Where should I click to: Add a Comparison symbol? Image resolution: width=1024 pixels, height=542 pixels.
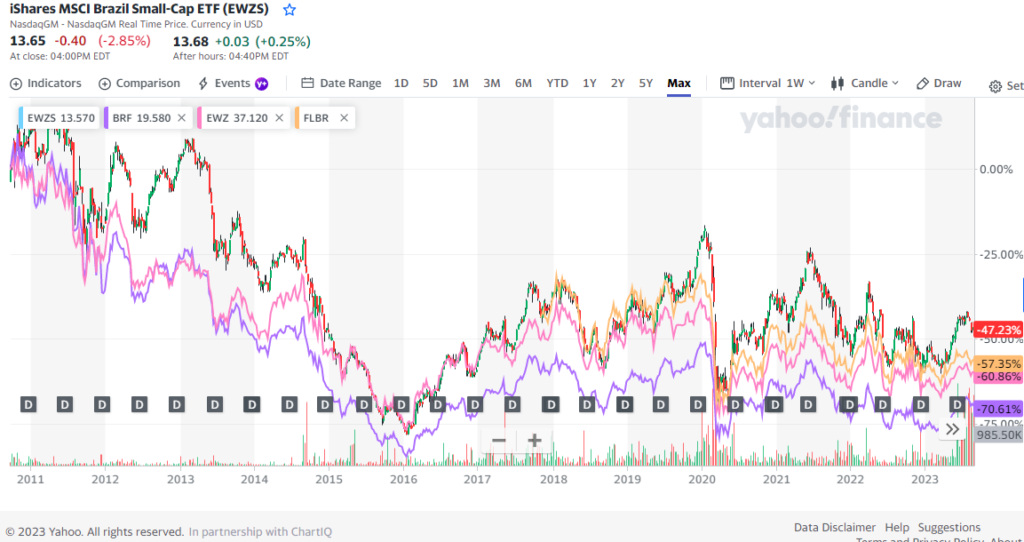click(139, 84)
